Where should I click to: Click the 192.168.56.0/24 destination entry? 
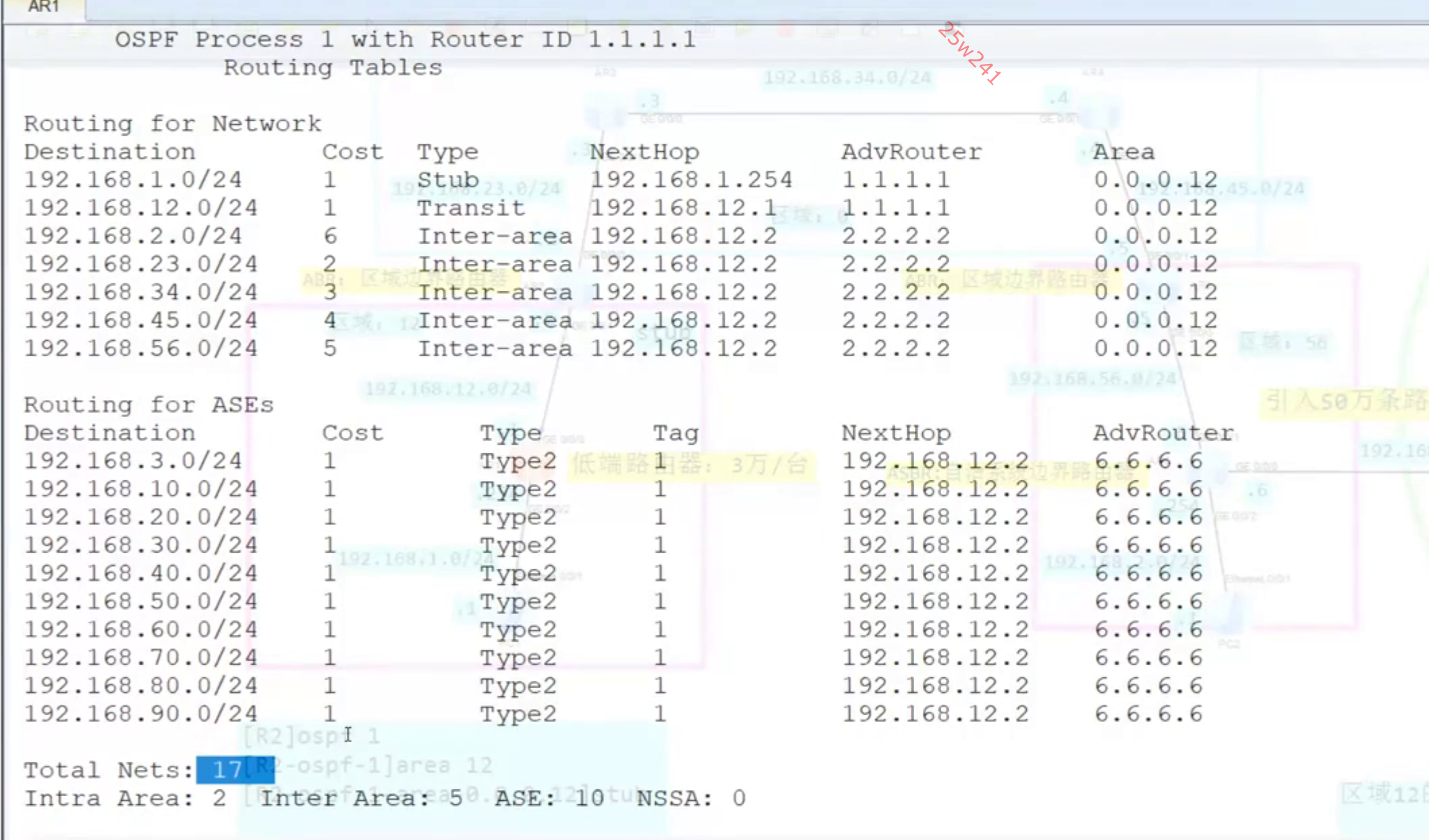140,348
